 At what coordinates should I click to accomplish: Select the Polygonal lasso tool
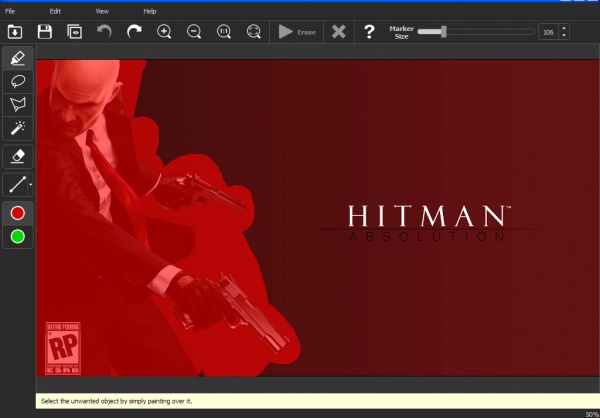click(x=18, y=104)
